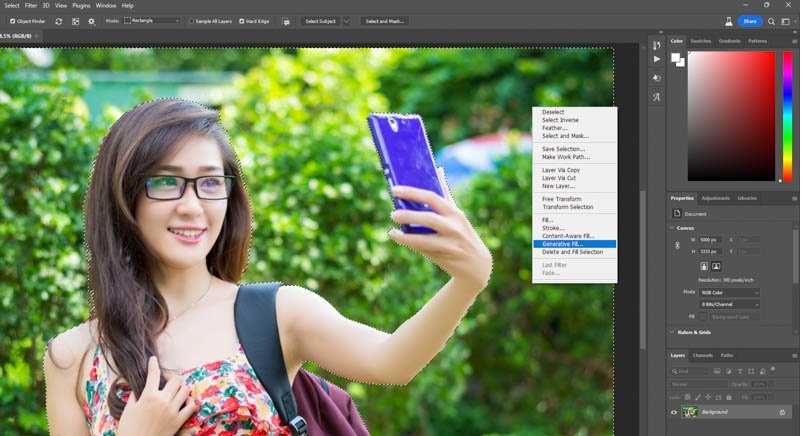Click the play Actions panel icon
This screenshot has height=436, width=802.
656,60
